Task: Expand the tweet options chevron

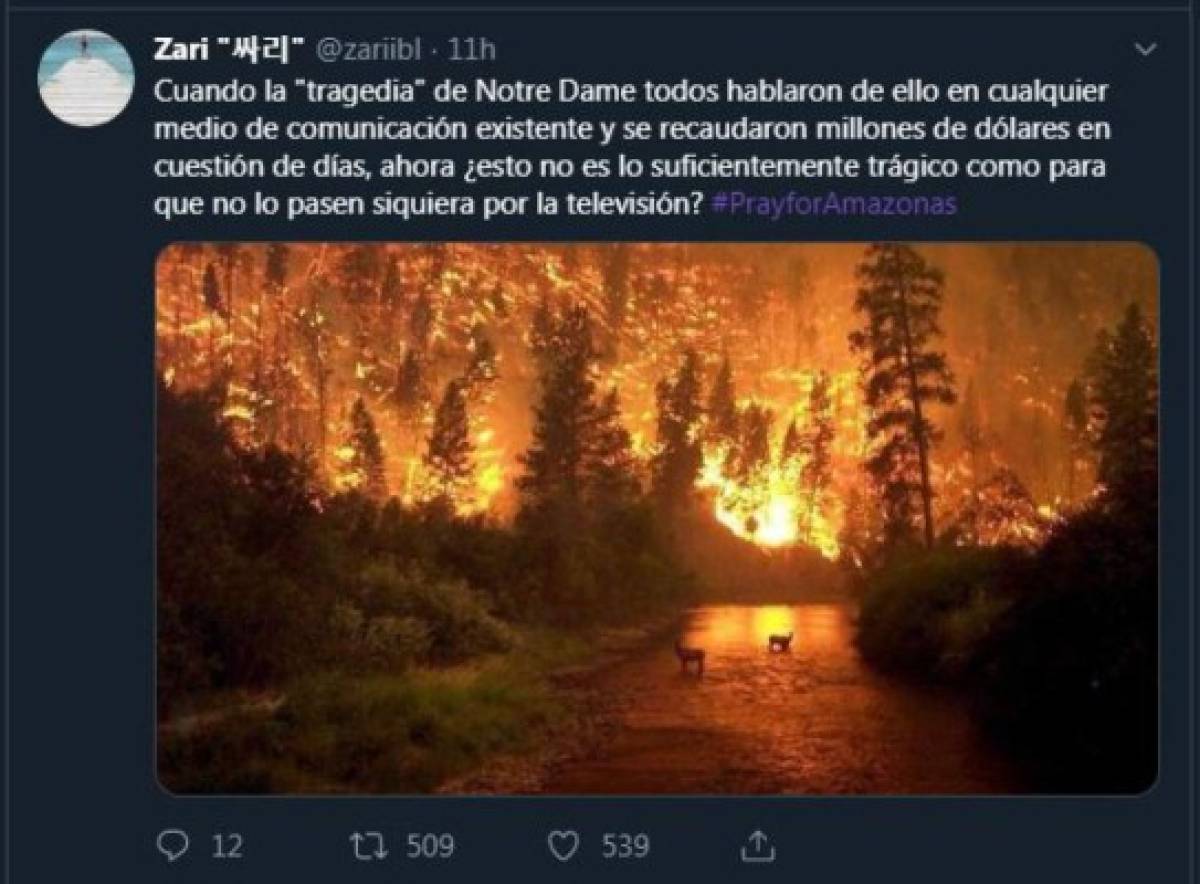Action: [1146, 49]
